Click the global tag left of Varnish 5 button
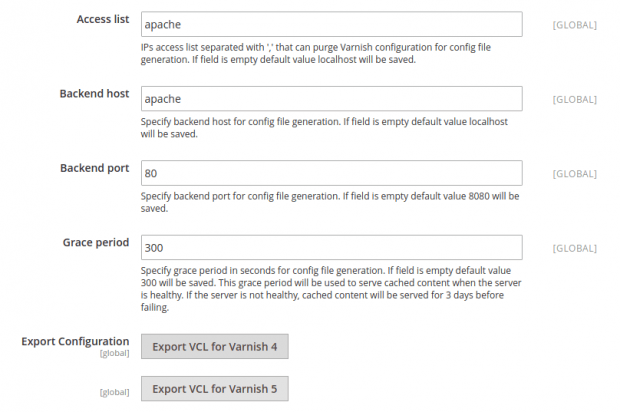 pos(113,392)
